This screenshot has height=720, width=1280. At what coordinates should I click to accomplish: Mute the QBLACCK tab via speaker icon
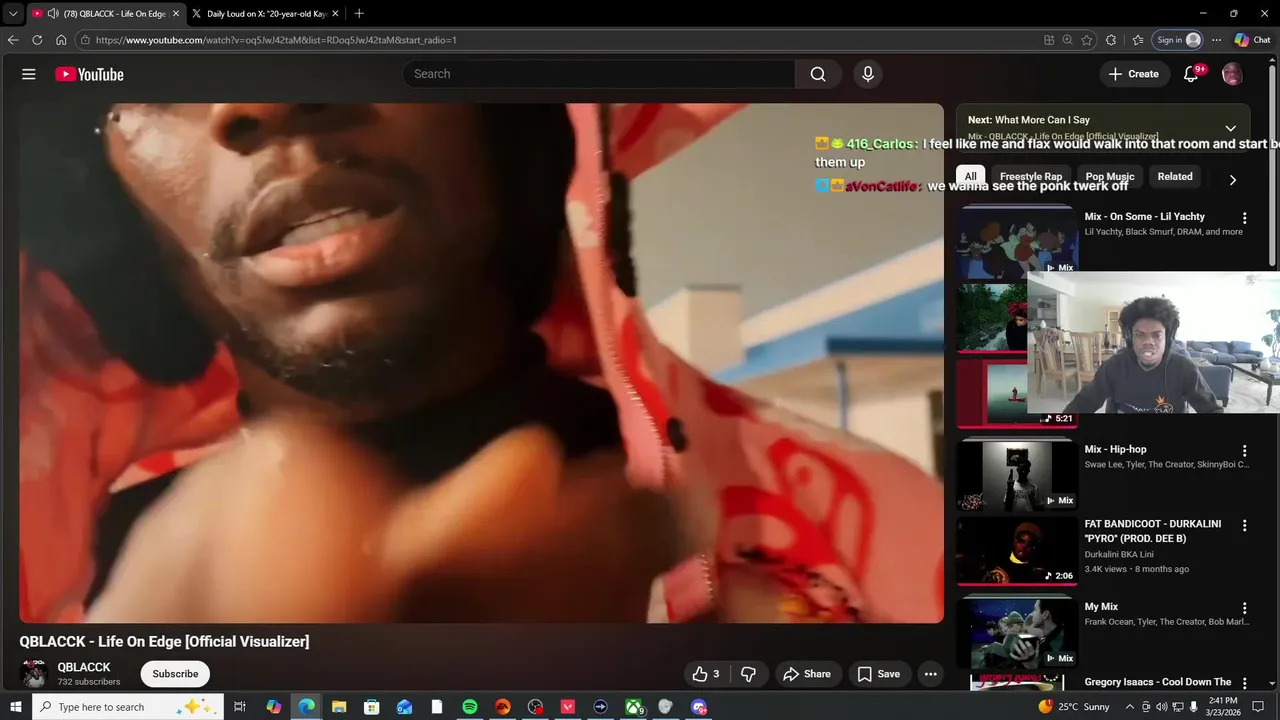53,14
